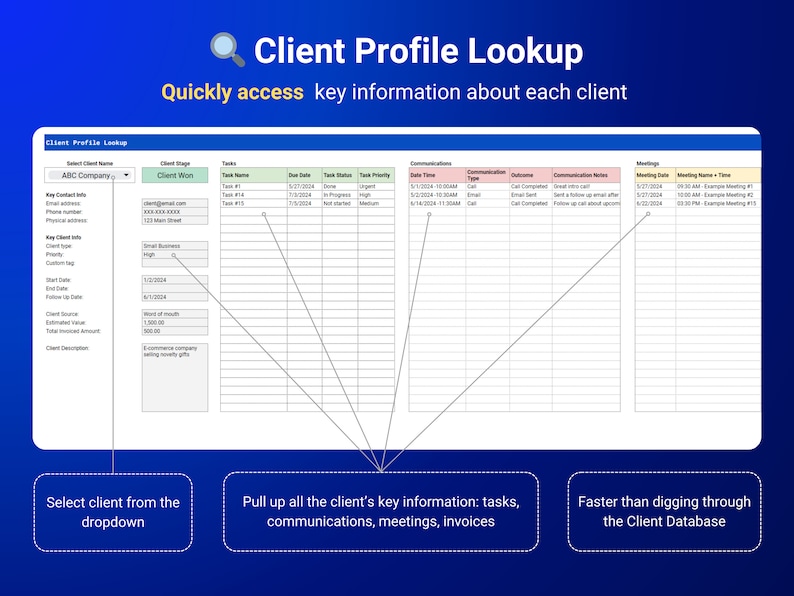
Task: Click the Great intro call! note
Action: 586,186
